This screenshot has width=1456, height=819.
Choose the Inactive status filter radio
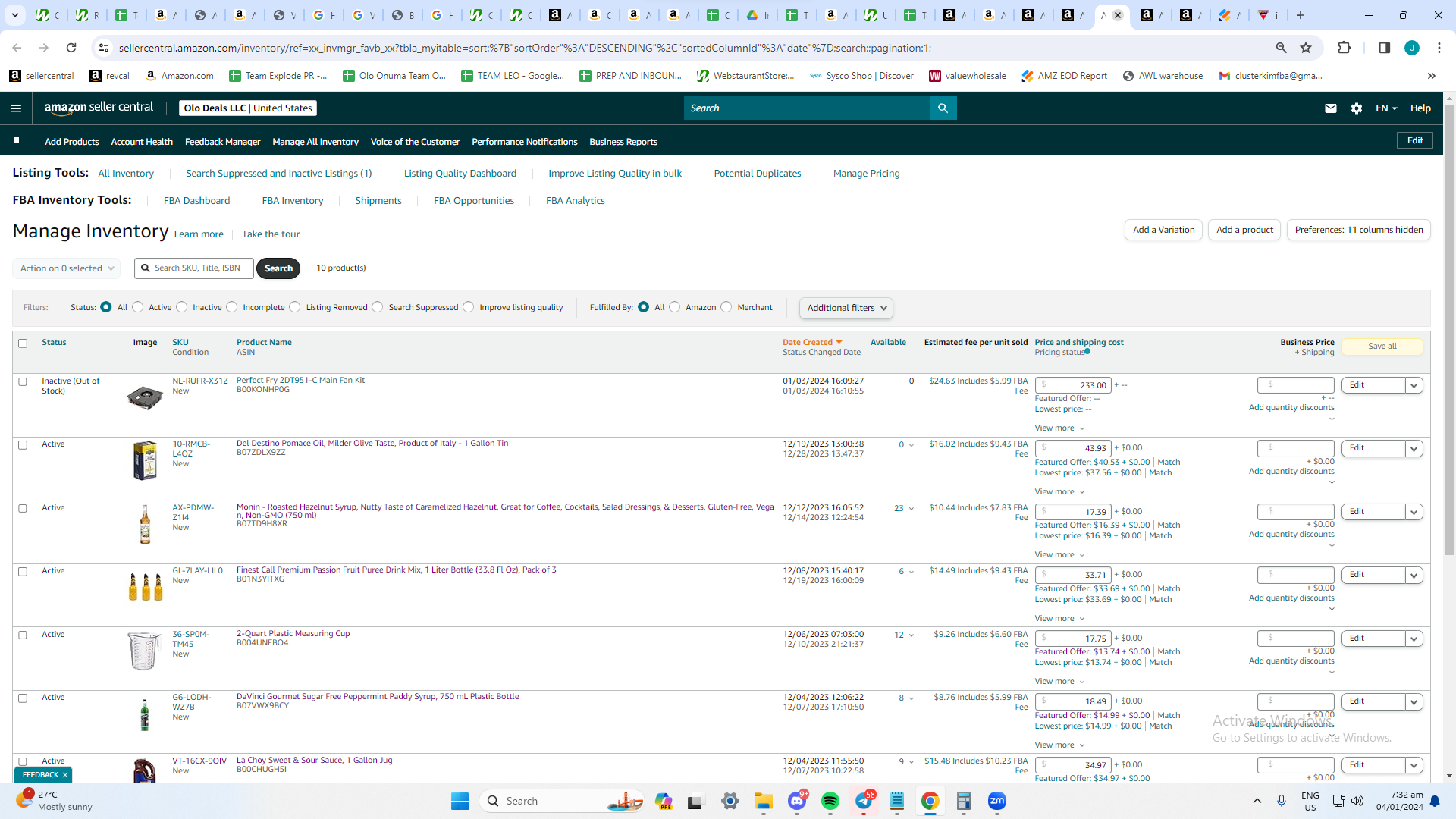181,307
